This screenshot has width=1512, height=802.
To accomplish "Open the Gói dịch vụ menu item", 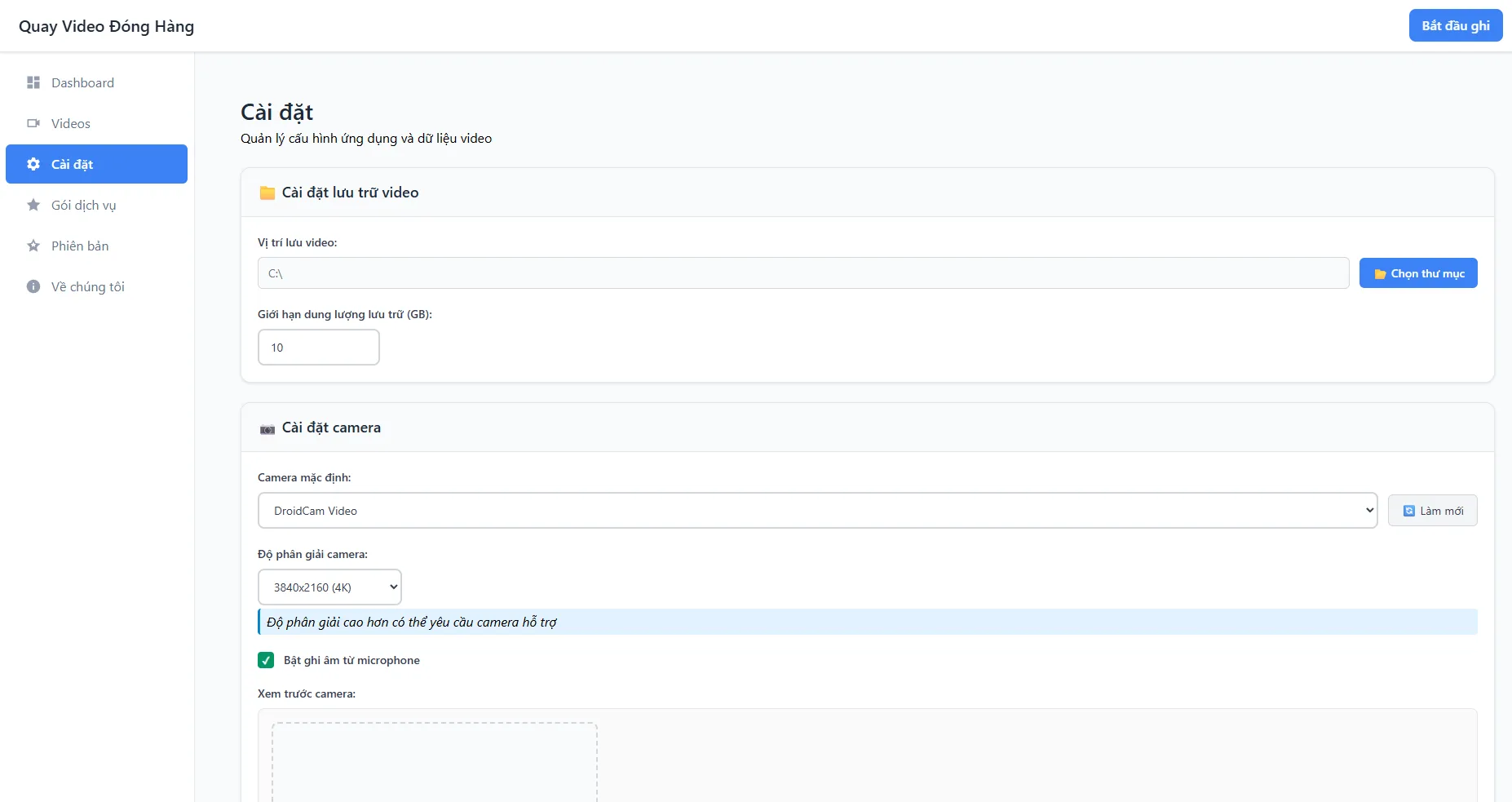I will tap(96, 205).
